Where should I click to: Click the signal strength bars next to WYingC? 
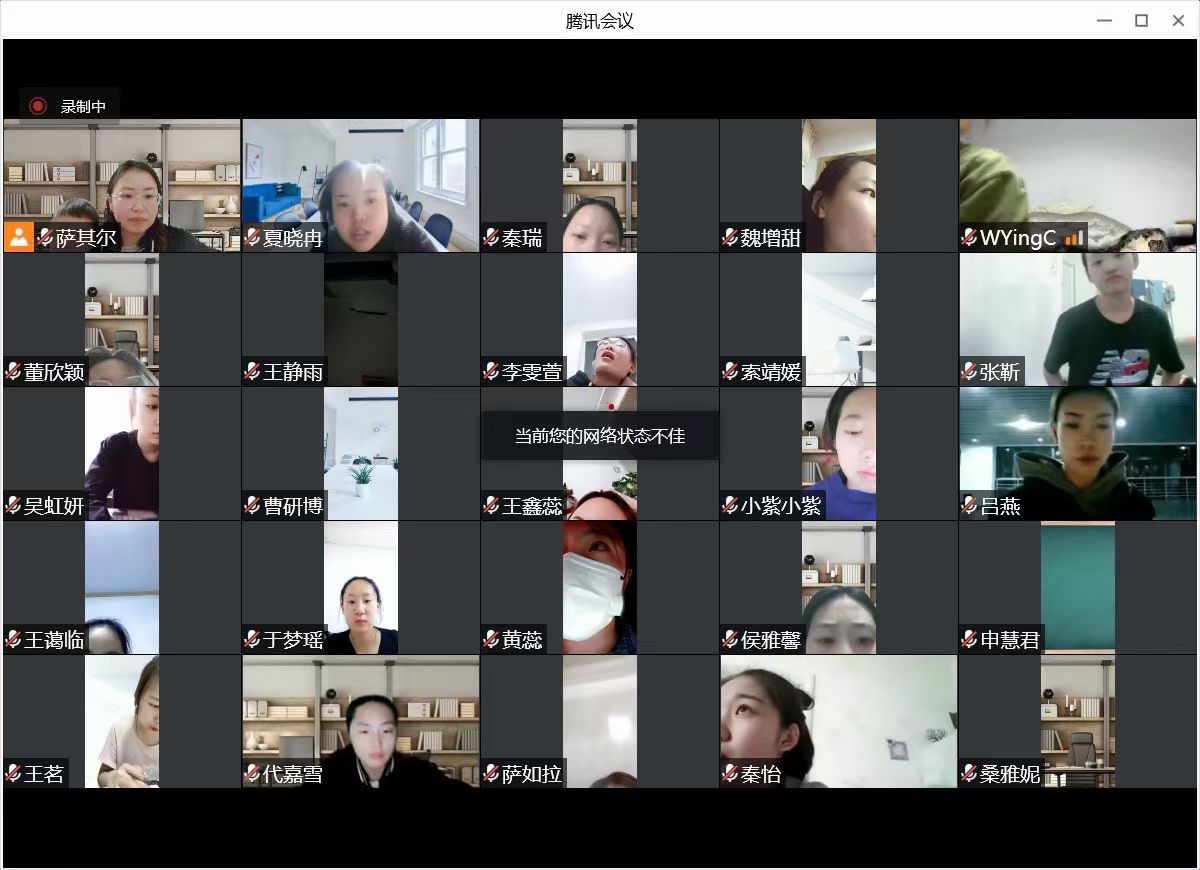tap(1074, 238)
